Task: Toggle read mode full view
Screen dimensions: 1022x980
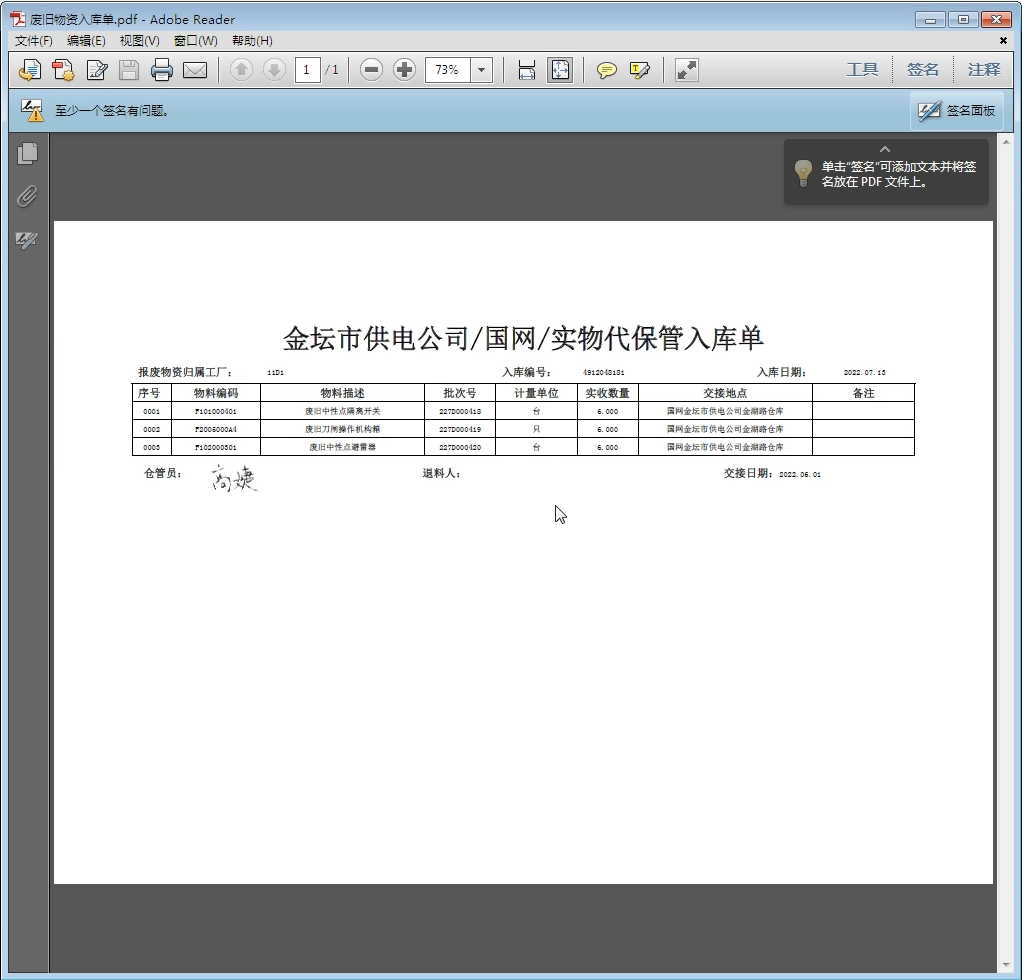Action: (x=686, y=70)
